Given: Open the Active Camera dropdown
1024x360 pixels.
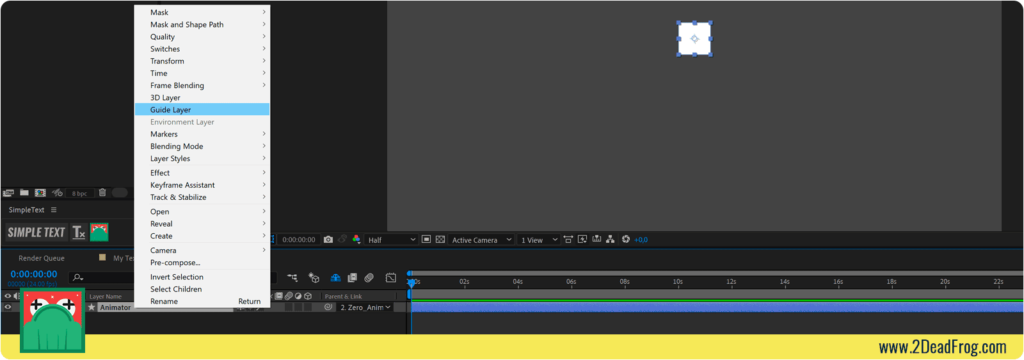Looking at the screenshot, I should tap(481, 240).
